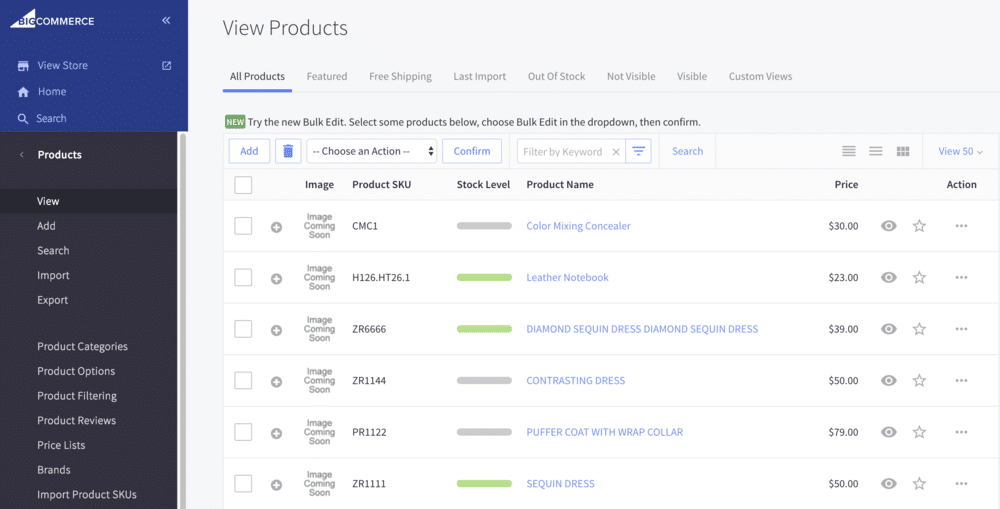This screenshot has height=509, width=1000.
Task: Open the Choose an Action dropdown
Action: click(372, 151)
